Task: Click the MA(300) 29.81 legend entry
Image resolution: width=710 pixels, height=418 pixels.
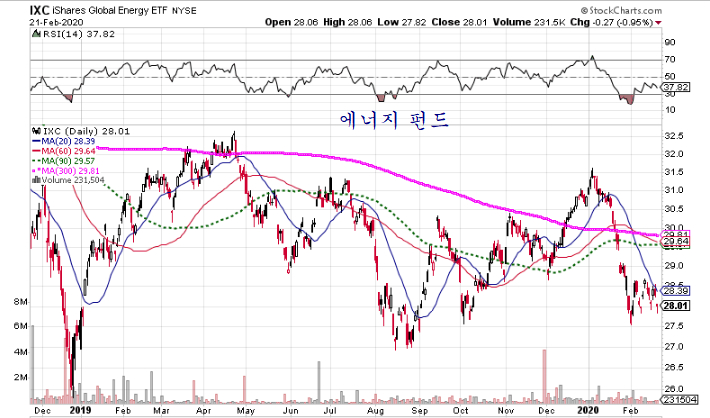Action: (65, 171)
